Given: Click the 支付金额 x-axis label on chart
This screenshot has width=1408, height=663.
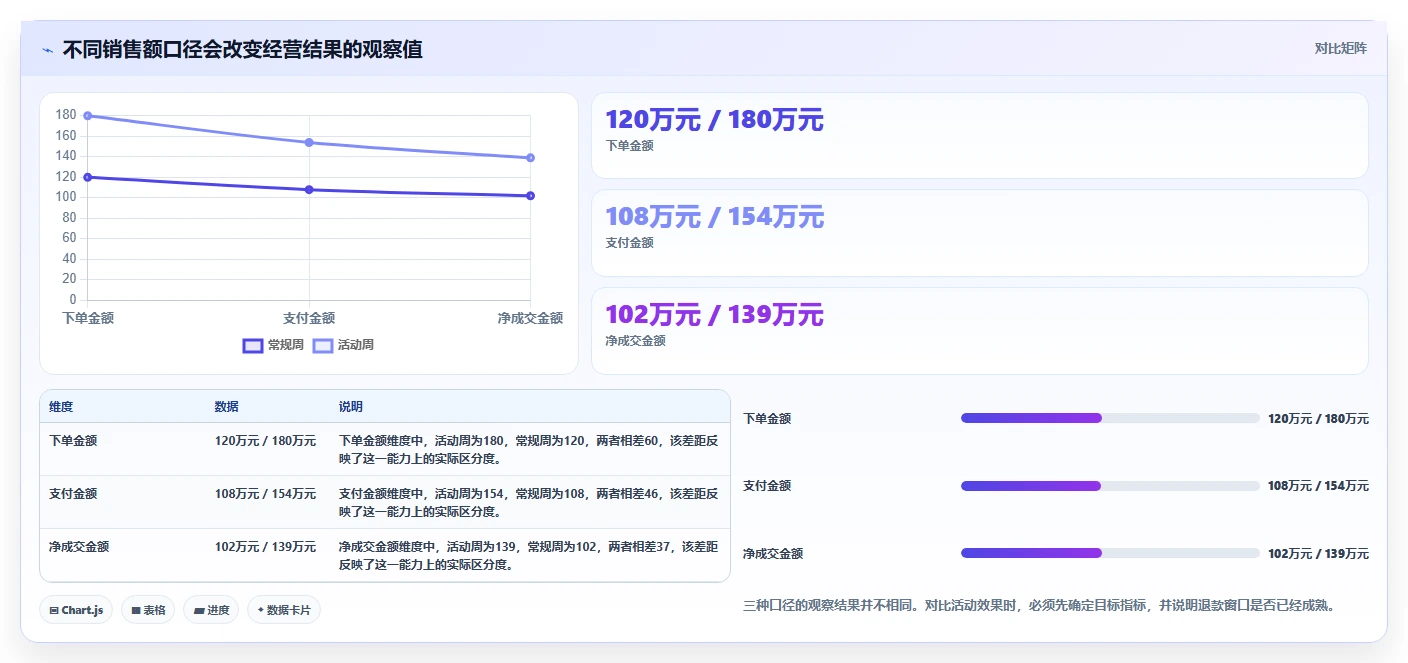Looking at the screenshot, I should coord(309,318).
